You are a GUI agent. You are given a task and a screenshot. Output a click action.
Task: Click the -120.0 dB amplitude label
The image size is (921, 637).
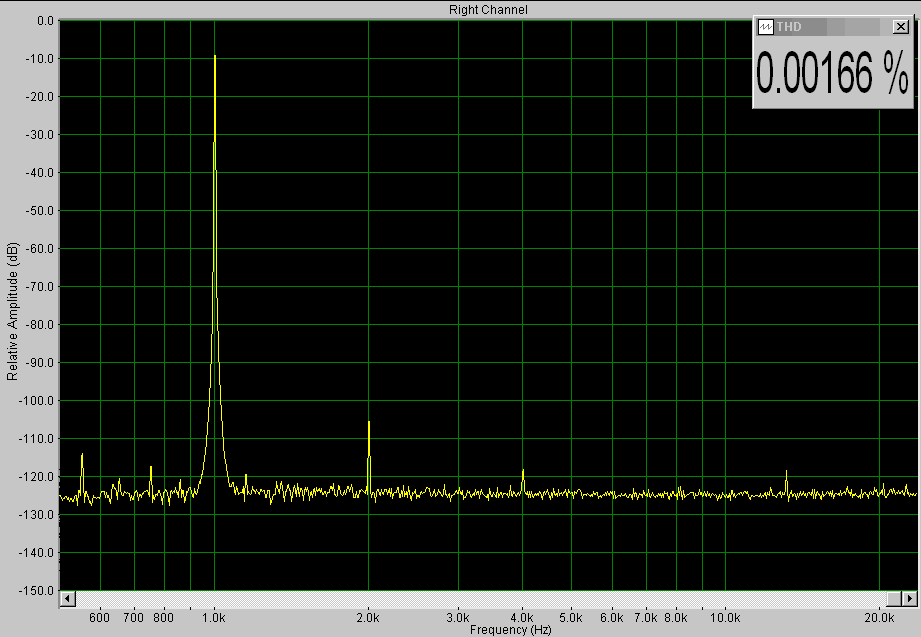(36, 477)
